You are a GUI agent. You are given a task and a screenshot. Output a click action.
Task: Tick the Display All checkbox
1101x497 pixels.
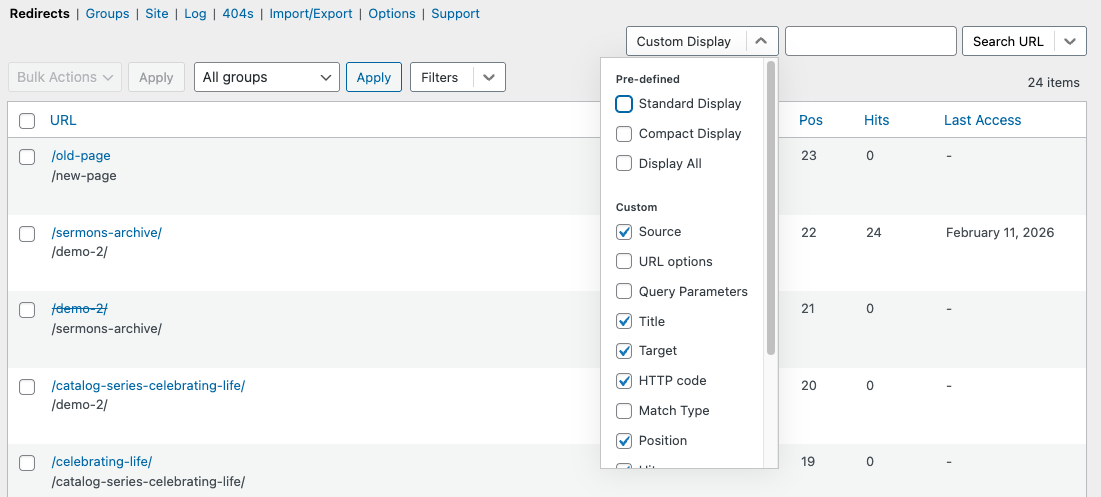[x=624, y=164]
